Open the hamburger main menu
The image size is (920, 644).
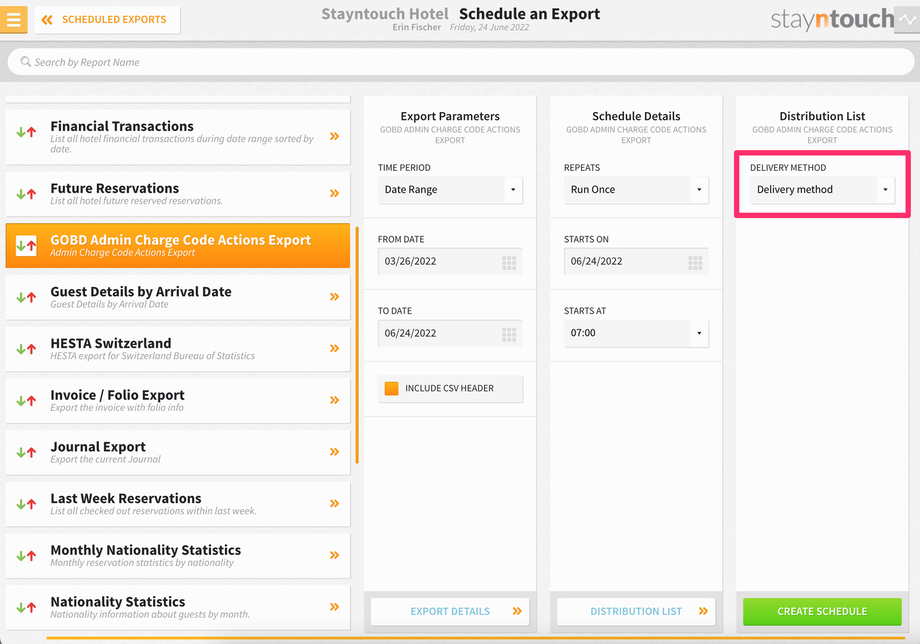tap(13, 19)
